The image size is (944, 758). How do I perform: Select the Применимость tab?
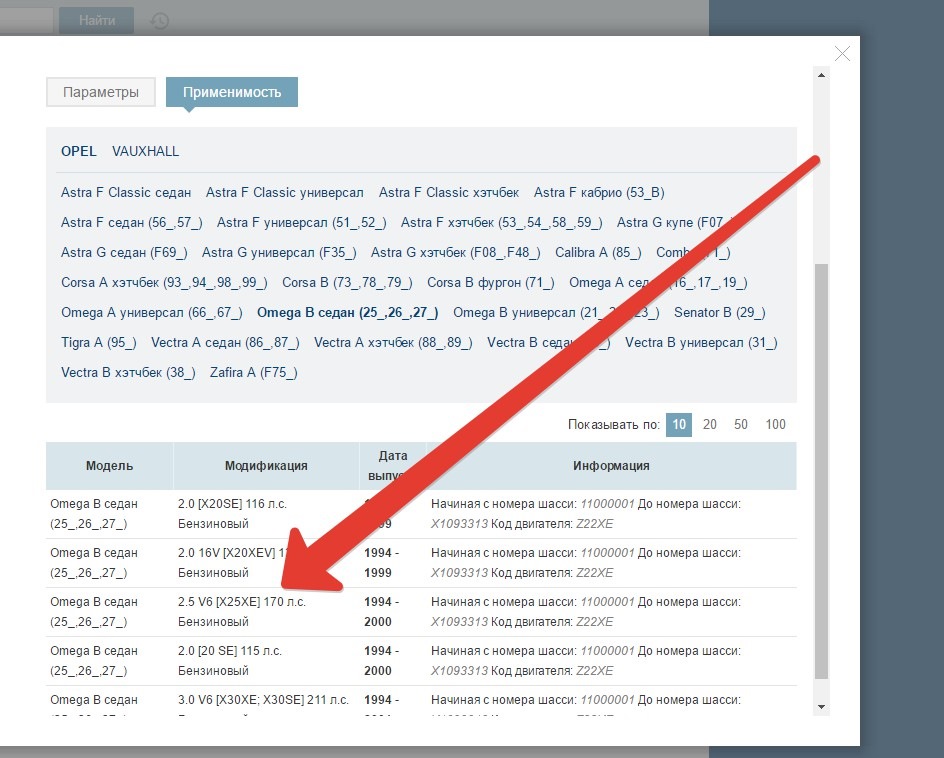click(232, 92)
